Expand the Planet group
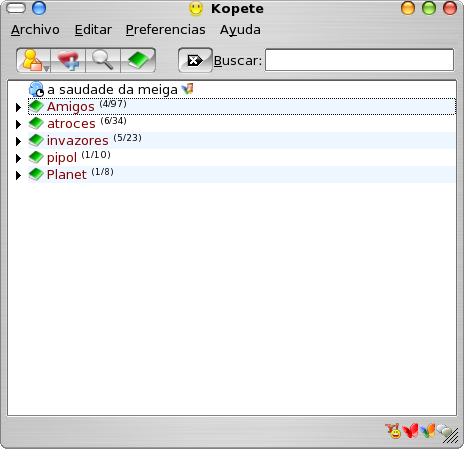Viewport: 464px width, 449px height. (18, 175)
